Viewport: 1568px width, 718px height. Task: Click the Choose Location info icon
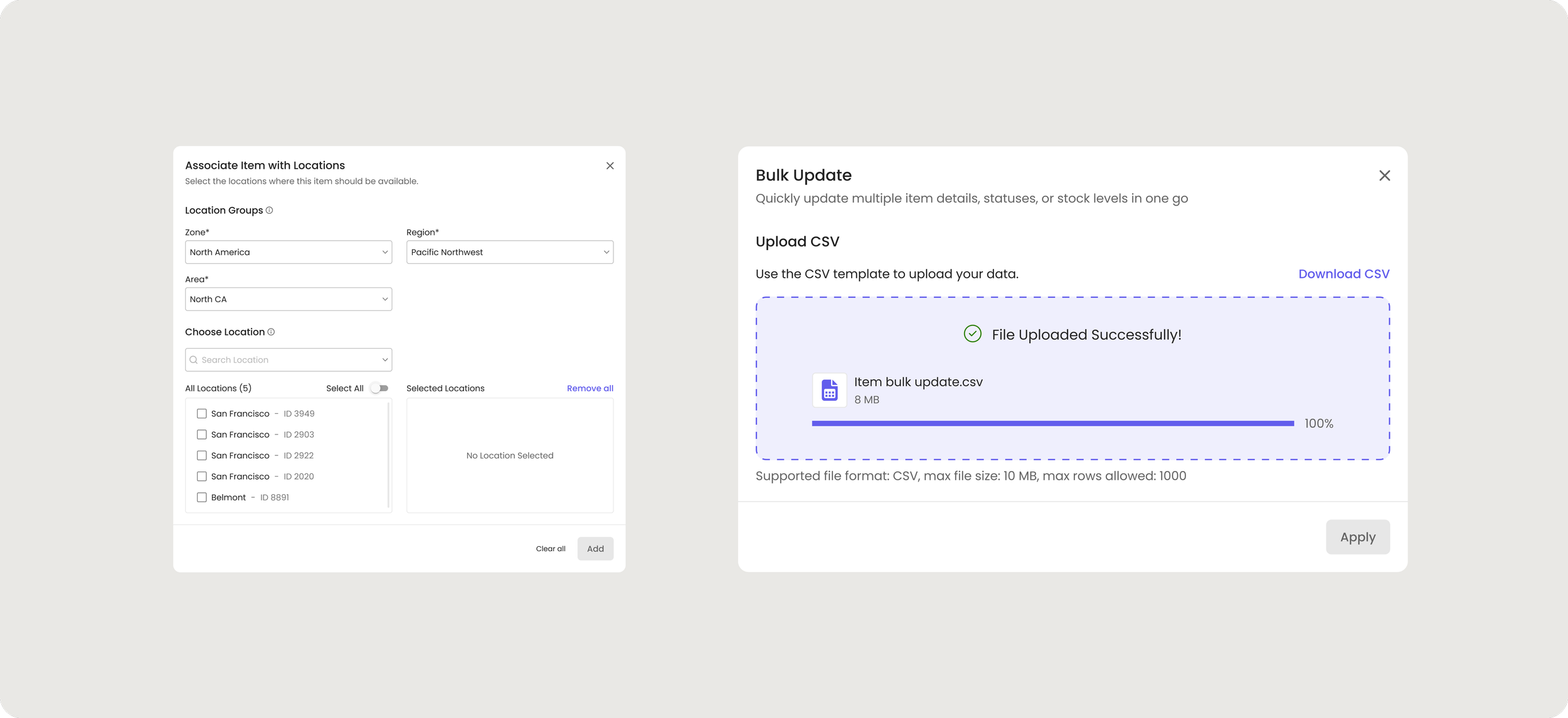click(x=271, y=332)
